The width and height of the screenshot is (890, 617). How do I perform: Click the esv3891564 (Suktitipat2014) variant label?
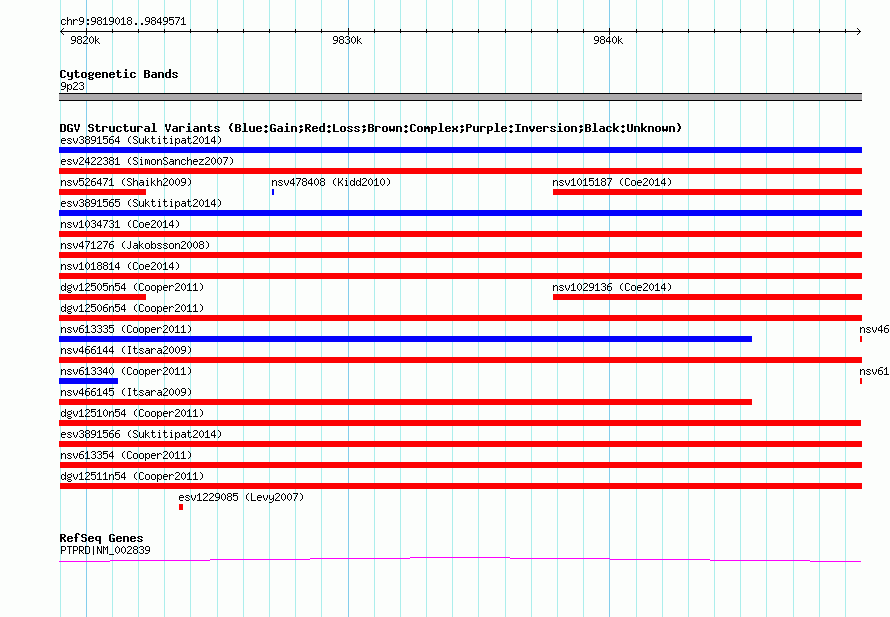(x=141, y=140)
